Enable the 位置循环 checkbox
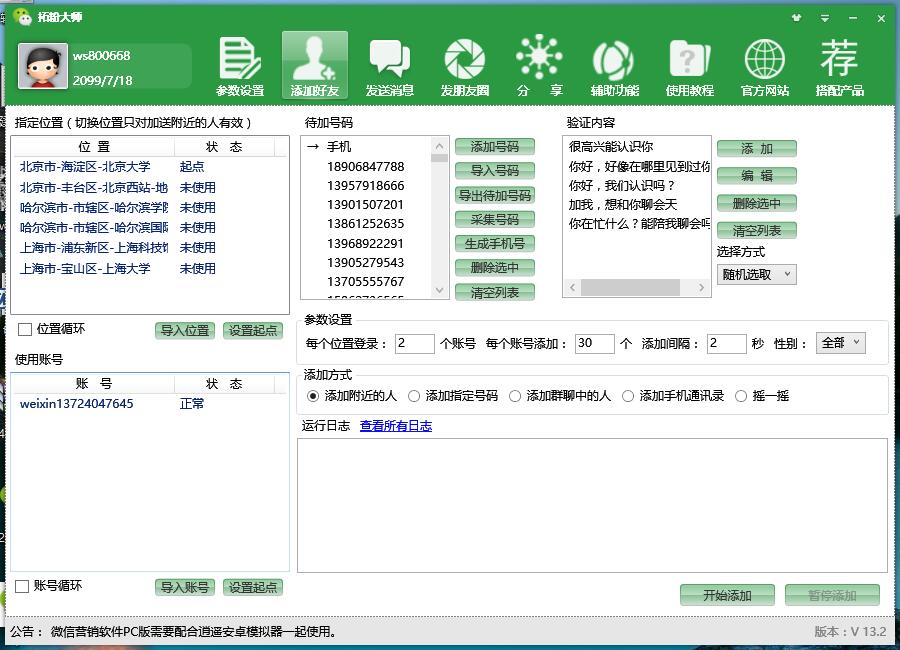The image size is (900, 650). [25, 330]
